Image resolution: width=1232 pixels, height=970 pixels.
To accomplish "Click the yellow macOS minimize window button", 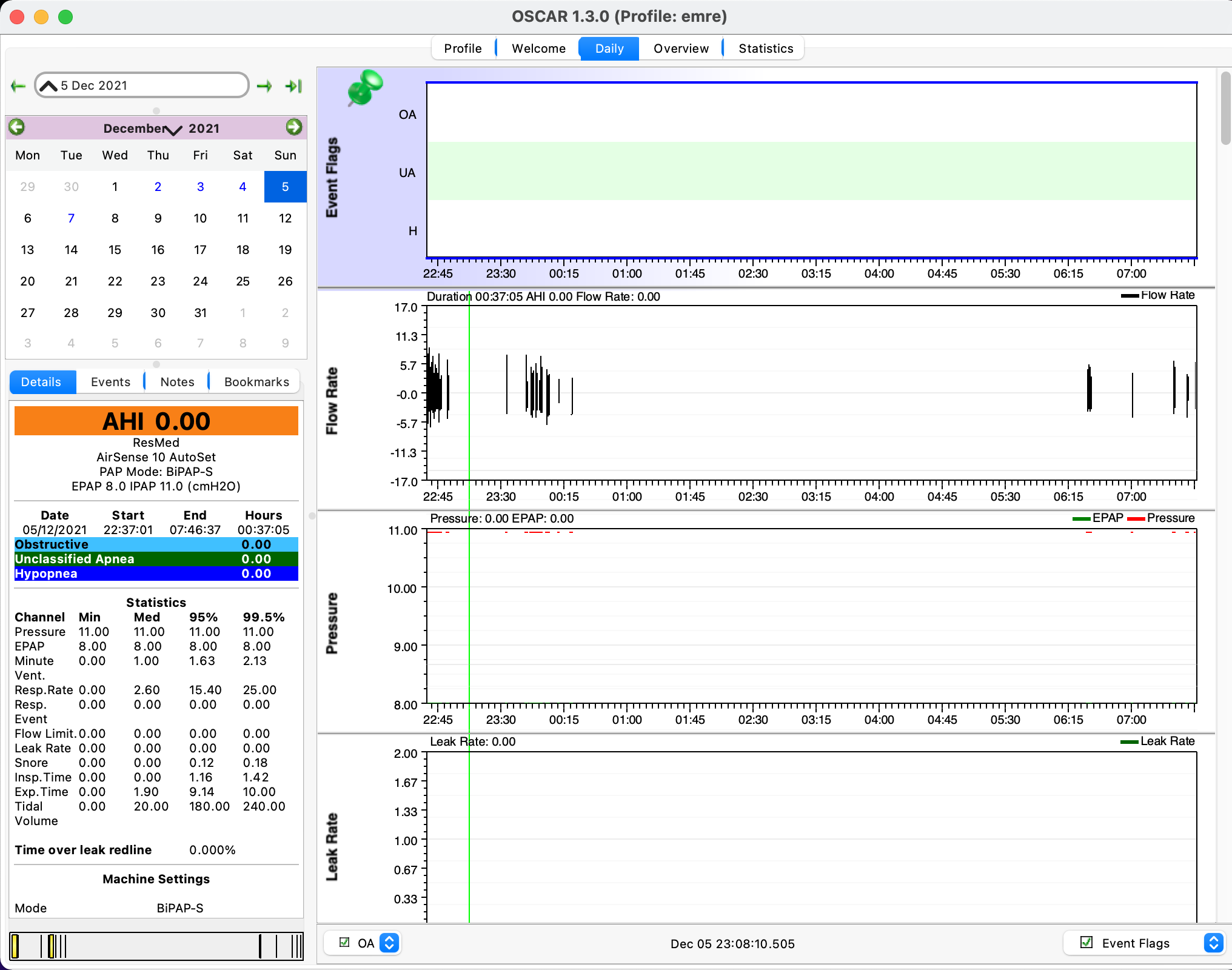I will (x=41, y=17).
